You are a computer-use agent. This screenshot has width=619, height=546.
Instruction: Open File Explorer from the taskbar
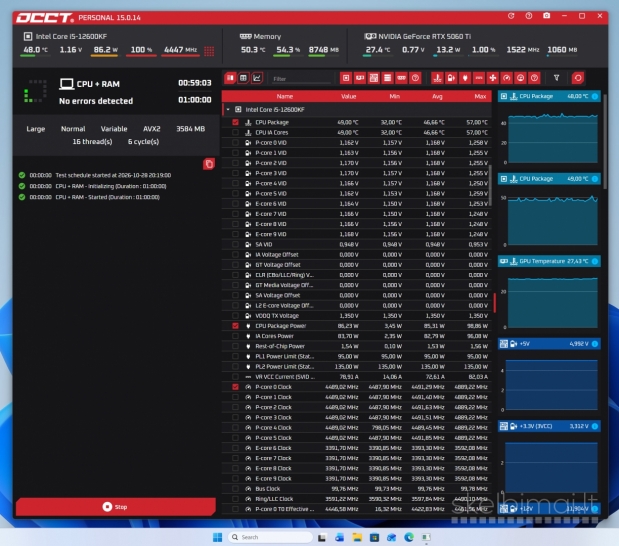(357, 537)
